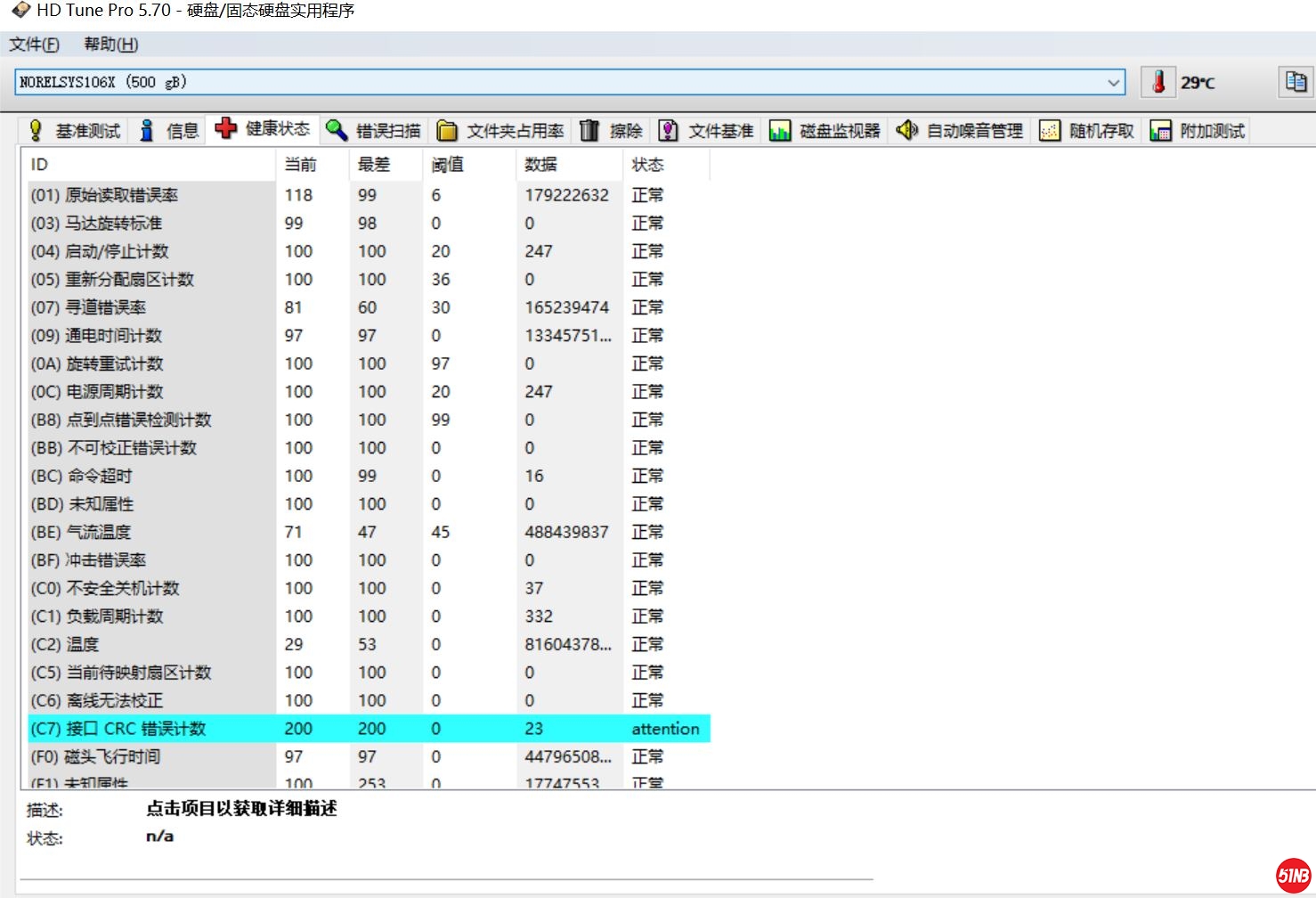Click the thermometer temperature icon
This screenshot has height=898, width=1316.
[1158, 82]
